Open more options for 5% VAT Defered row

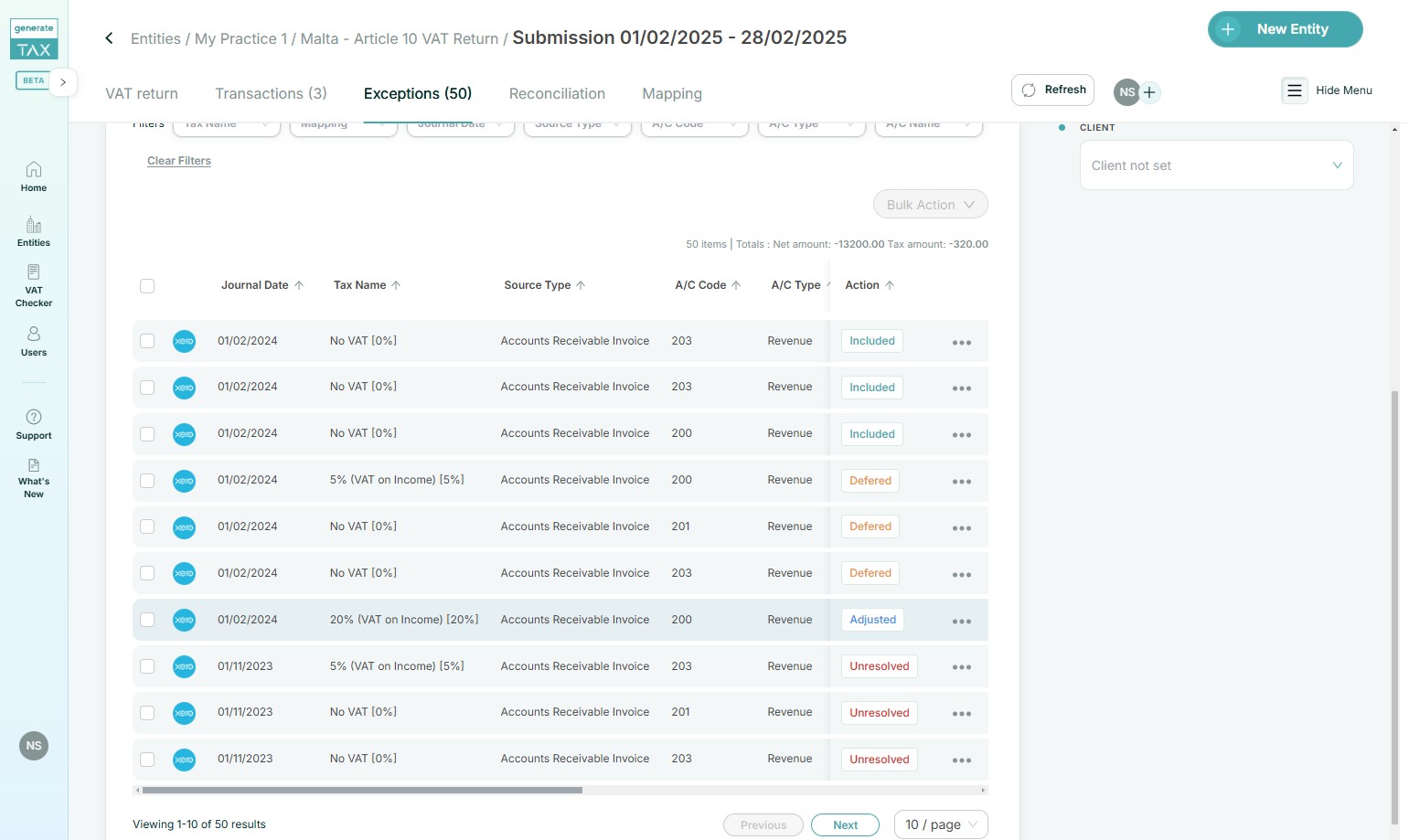[x=962, y=482]
